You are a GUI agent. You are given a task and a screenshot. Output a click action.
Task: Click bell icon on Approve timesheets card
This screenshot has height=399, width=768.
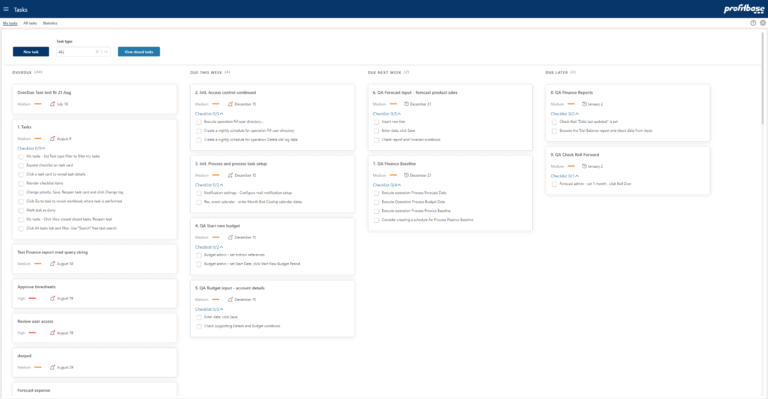point(52,298)
